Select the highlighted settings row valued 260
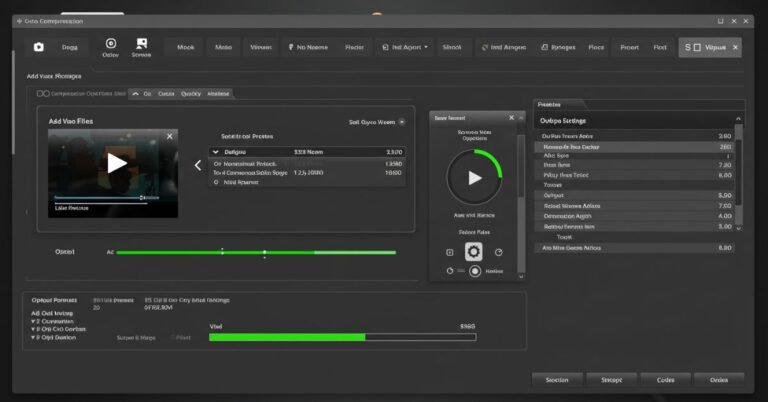The height and width of the screenshot is (402, 768). (635, 147)
